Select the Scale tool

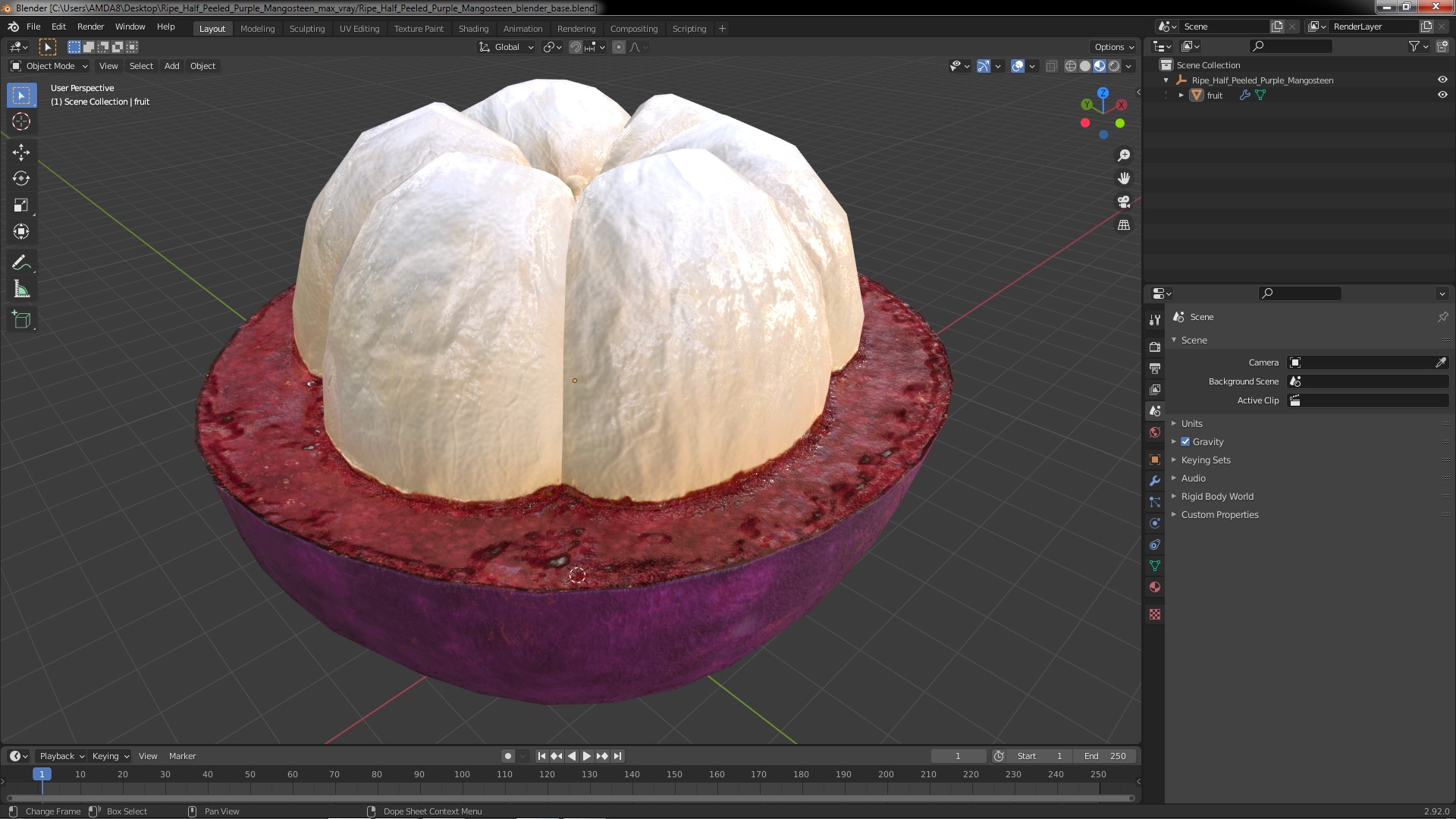point(21,205)
